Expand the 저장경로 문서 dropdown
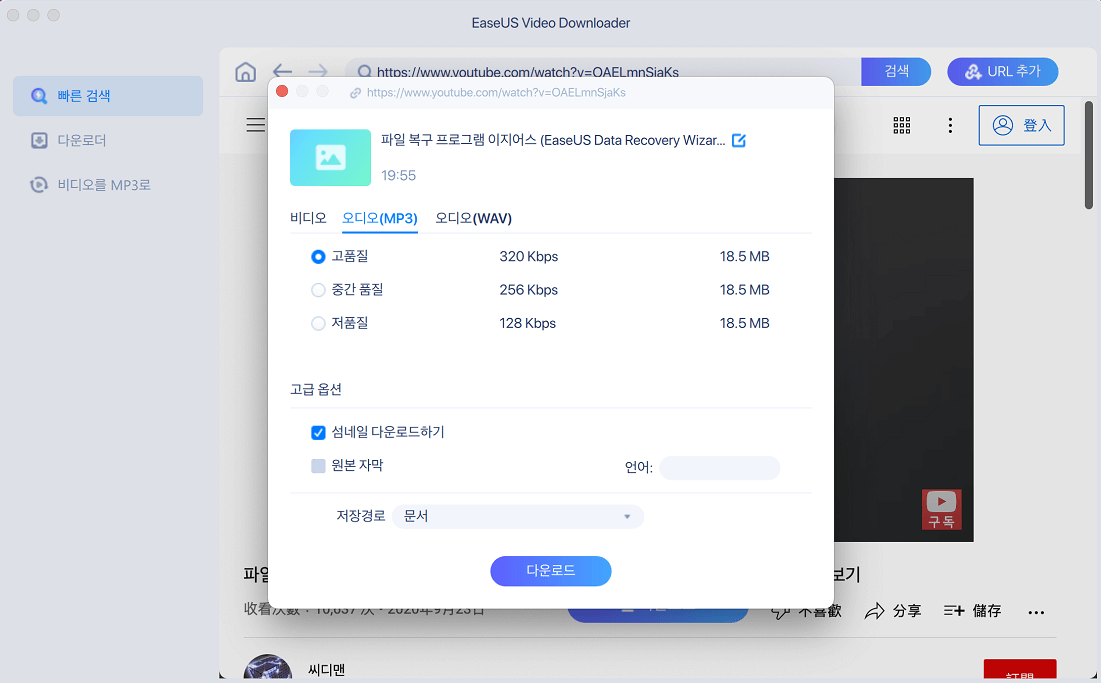This screenshot has height=683, width=1101. [518, 517]
